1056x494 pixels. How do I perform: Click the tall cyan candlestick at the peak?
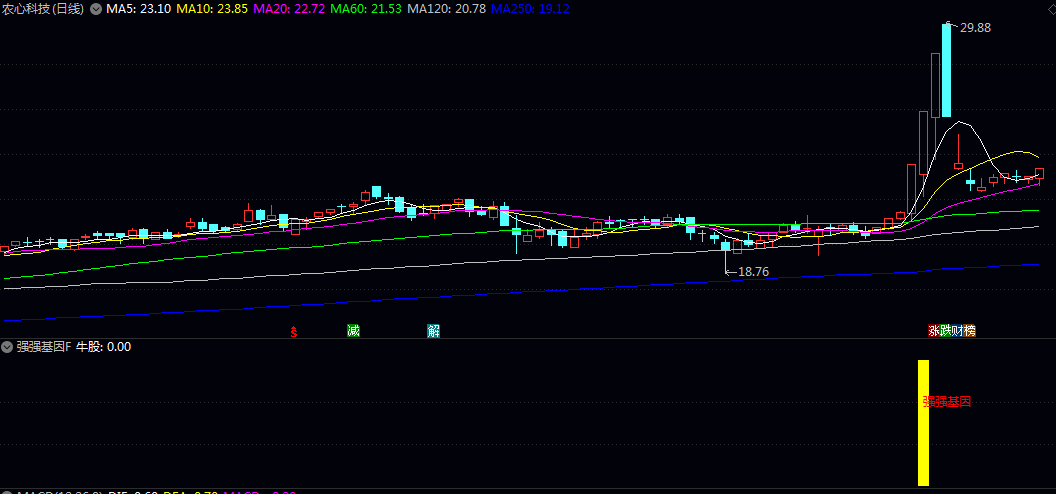tap(947, 70)
